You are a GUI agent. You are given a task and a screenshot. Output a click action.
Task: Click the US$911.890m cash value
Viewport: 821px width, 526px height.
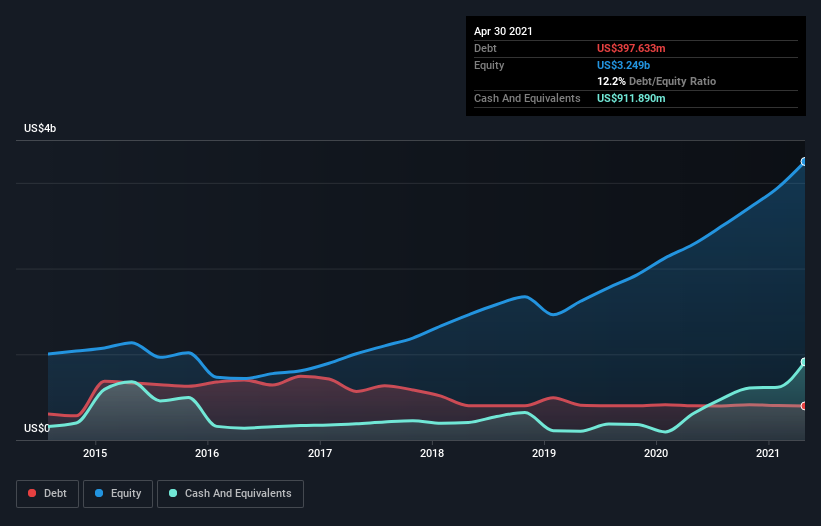point(631,98)
